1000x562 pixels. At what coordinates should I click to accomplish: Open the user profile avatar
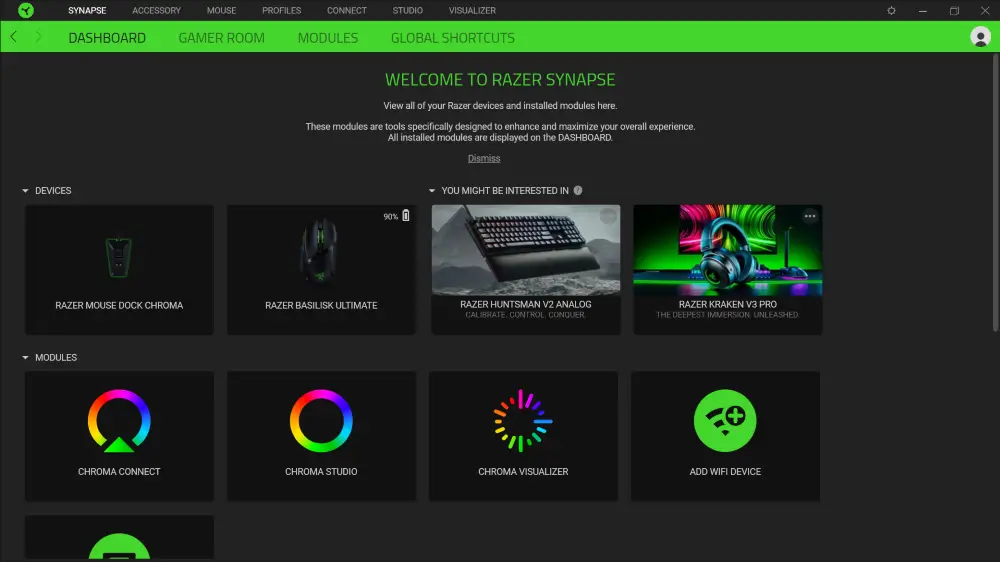tap(980, 37)
